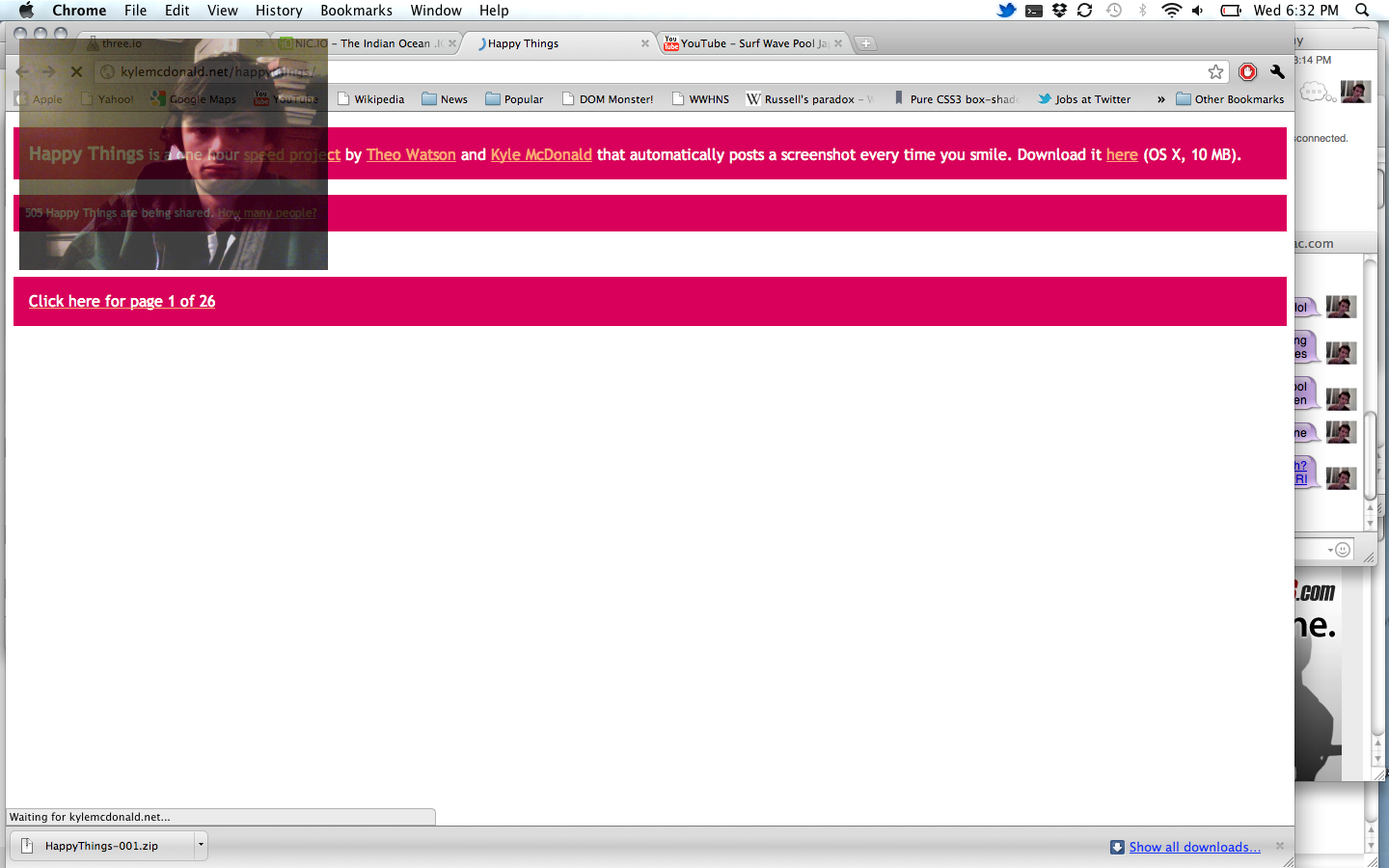Open Spotlight search magnifier

tap(1362, 11)
